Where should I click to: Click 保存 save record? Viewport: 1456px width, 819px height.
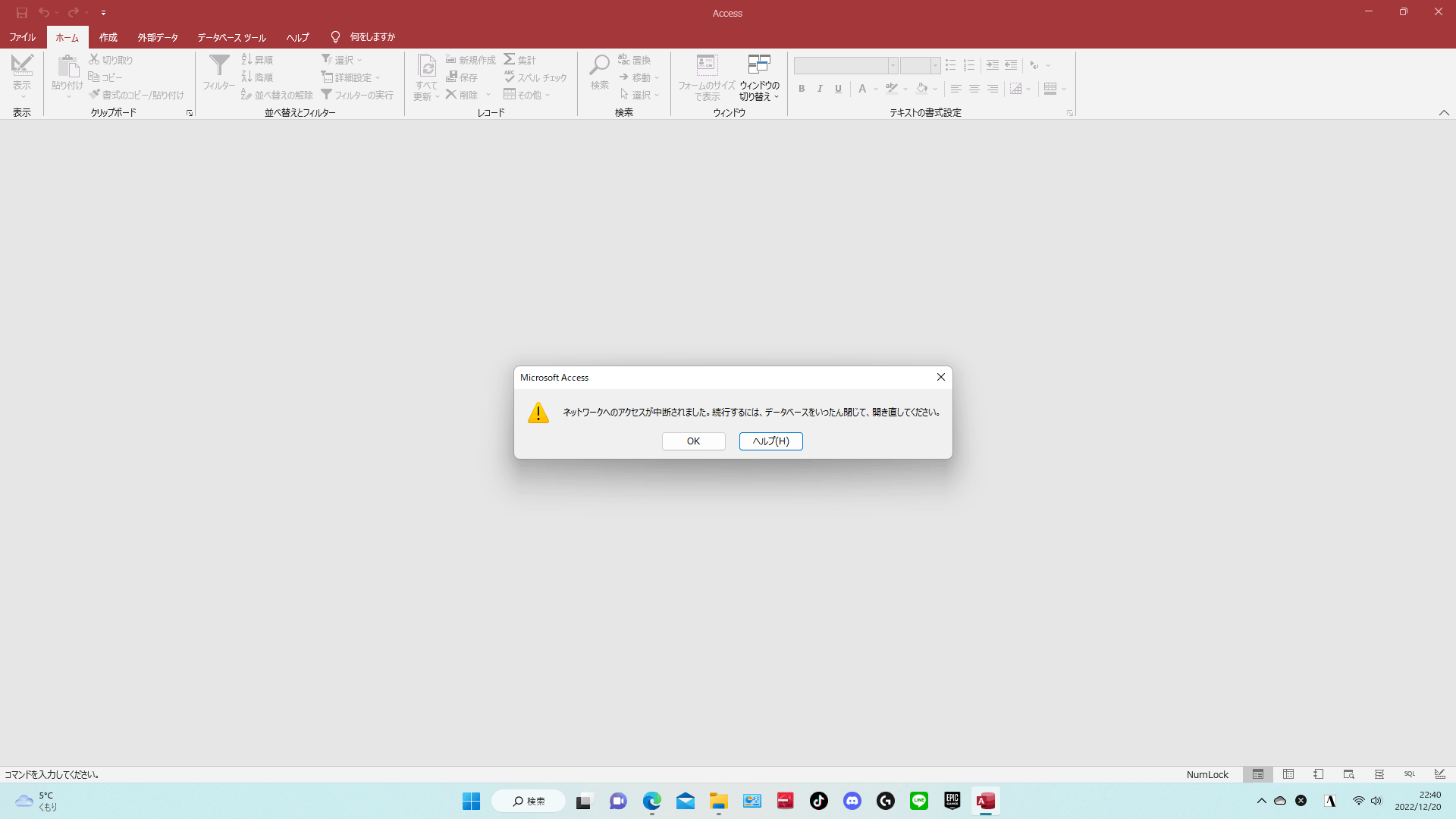click(462, 77)
